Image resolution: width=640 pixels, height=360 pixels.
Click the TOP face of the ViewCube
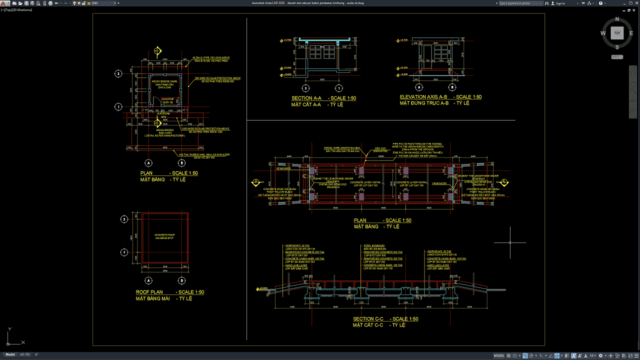point(617,33)
